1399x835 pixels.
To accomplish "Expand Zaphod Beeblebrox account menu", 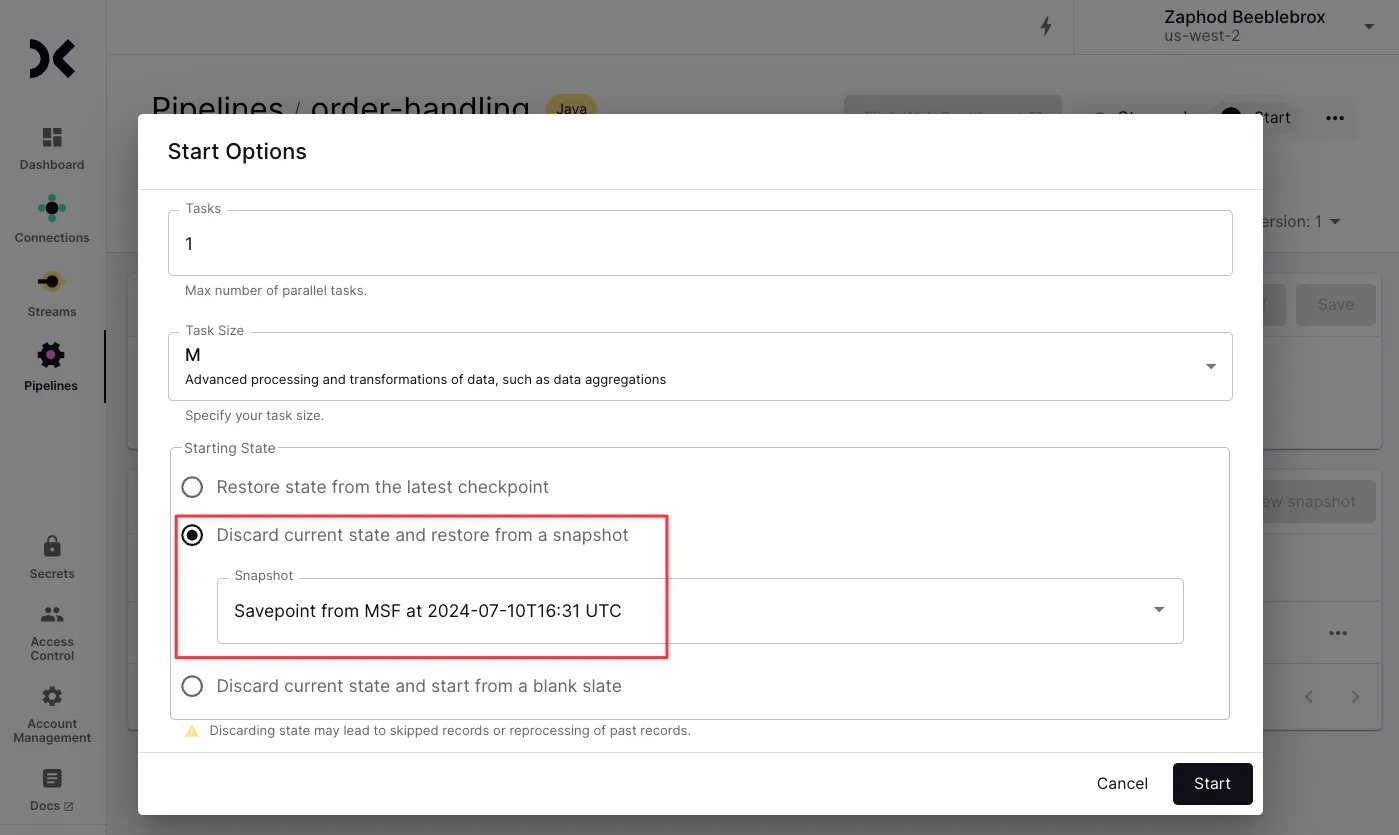I will tap(1368, 27).
